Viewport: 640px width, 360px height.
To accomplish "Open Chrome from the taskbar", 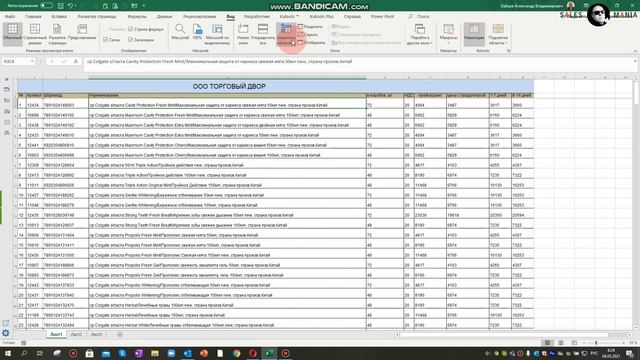I will tap(236, 353).
